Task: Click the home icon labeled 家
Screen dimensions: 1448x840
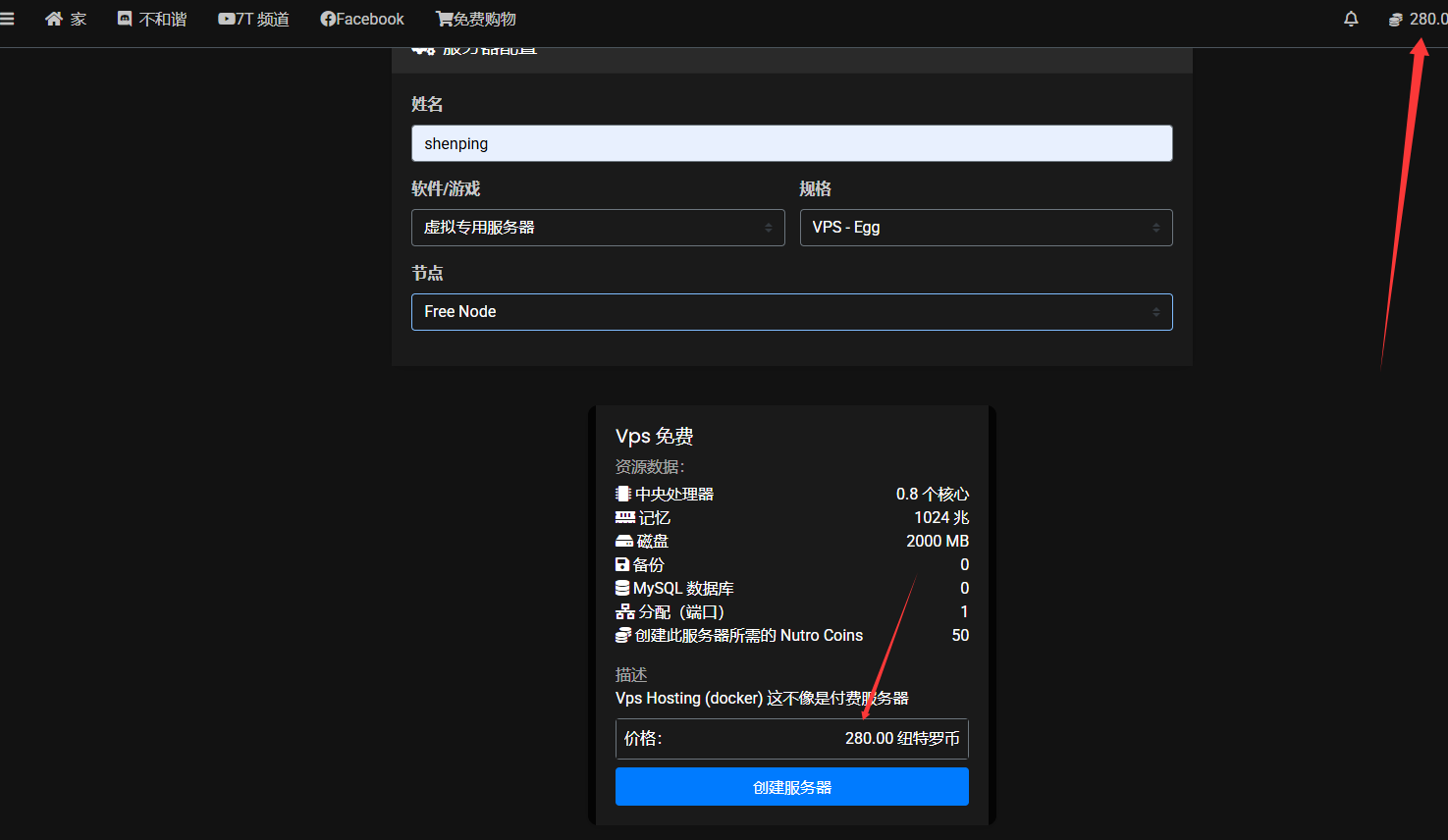Action: pyautogui.click(x=54, y=19)
